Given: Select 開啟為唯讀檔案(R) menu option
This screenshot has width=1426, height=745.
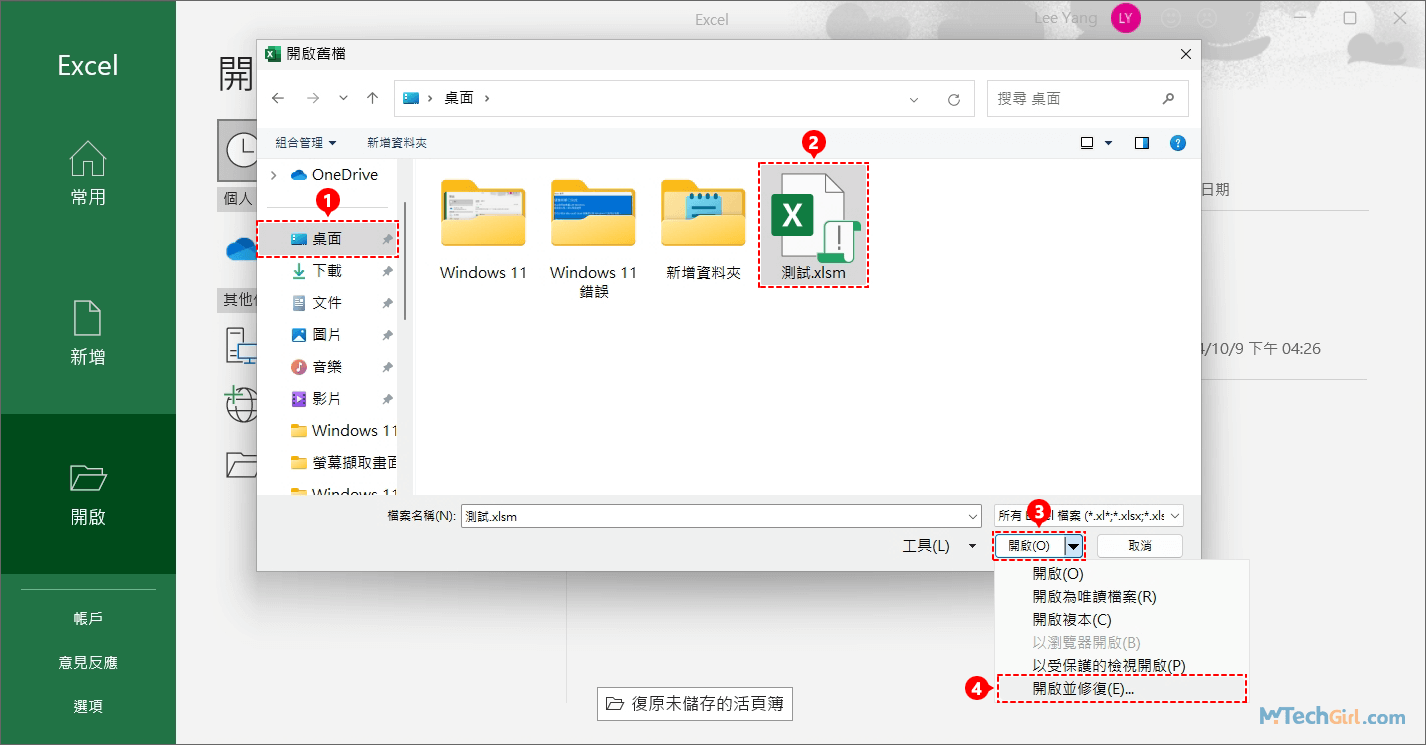Looking at the screenshot, I should point(1094,597).
